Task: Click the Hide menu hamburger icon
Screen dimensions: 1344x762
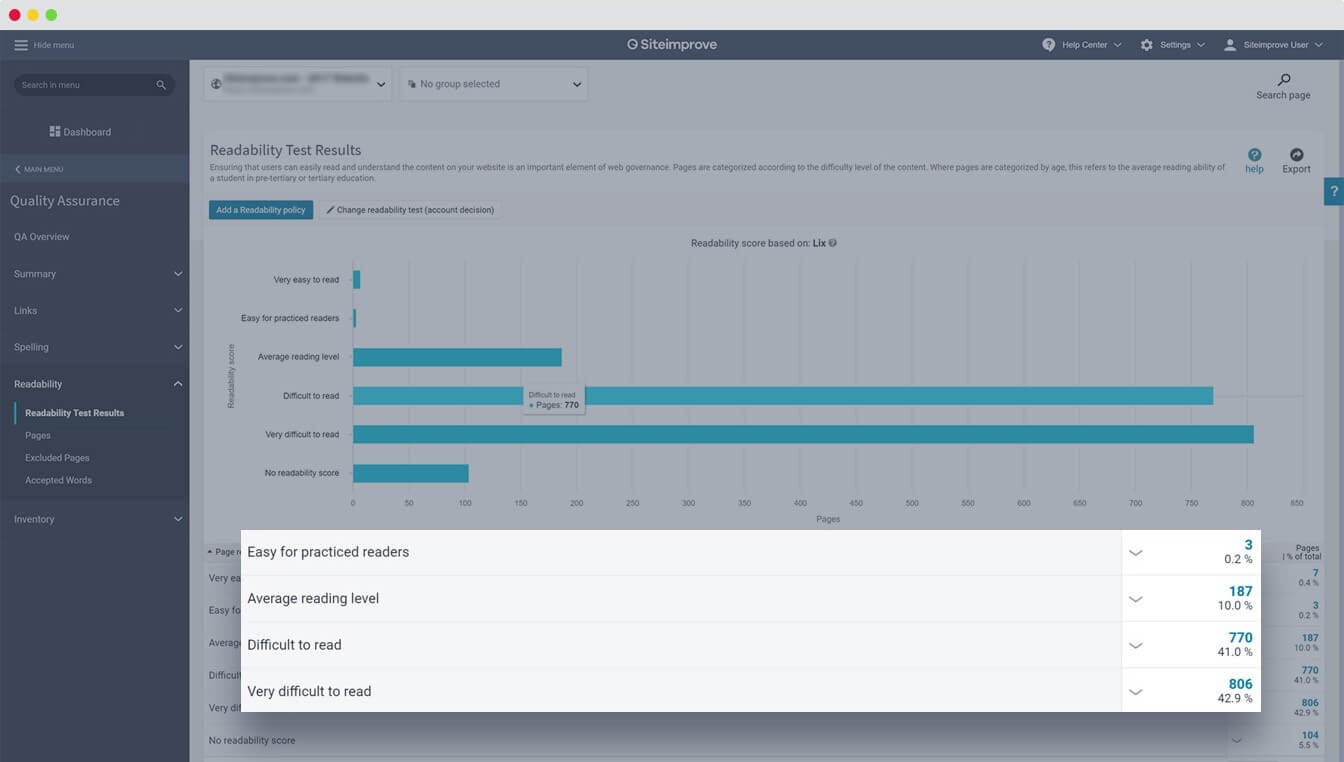Action: click(x=21, y=45)
